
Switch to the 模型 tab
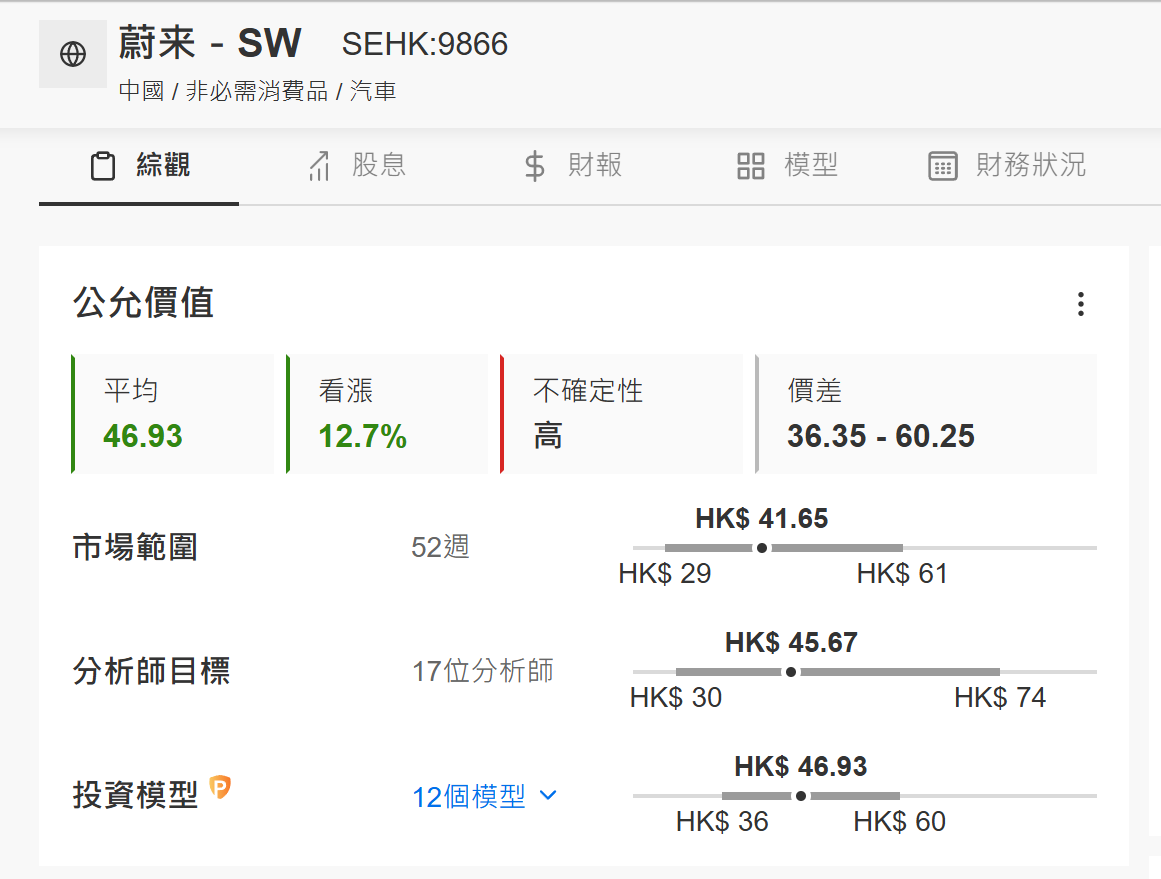point(788,166)
